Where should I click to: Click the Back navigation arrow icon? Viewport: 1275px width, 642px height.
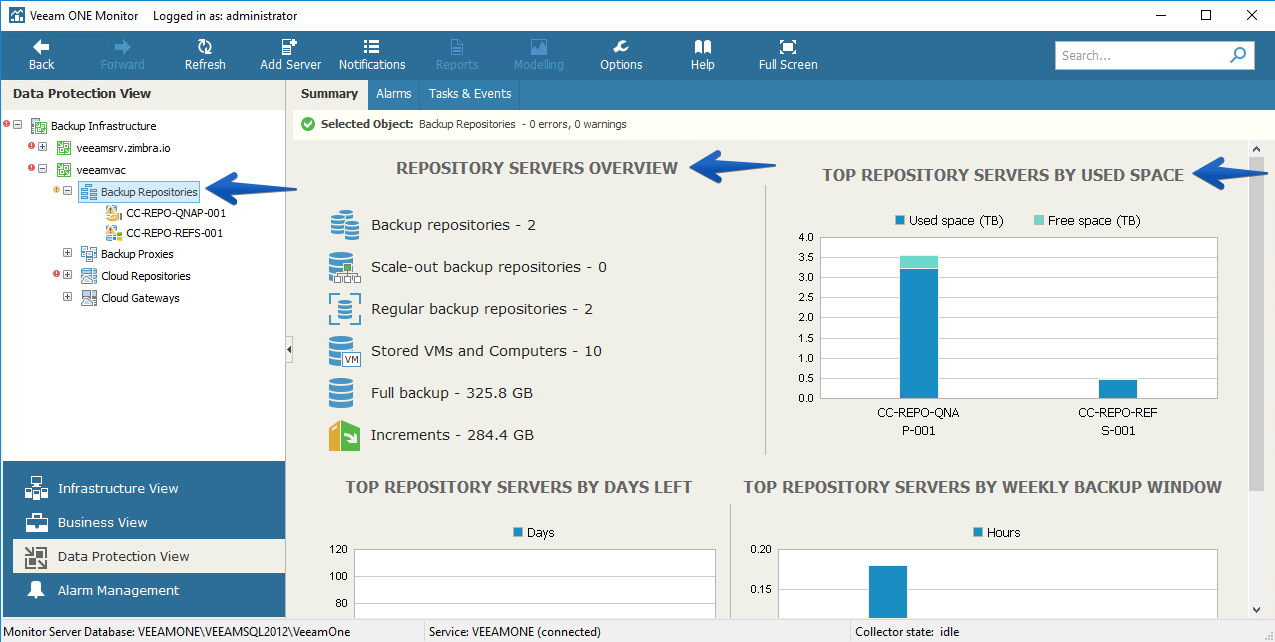[x=41, y=46]
